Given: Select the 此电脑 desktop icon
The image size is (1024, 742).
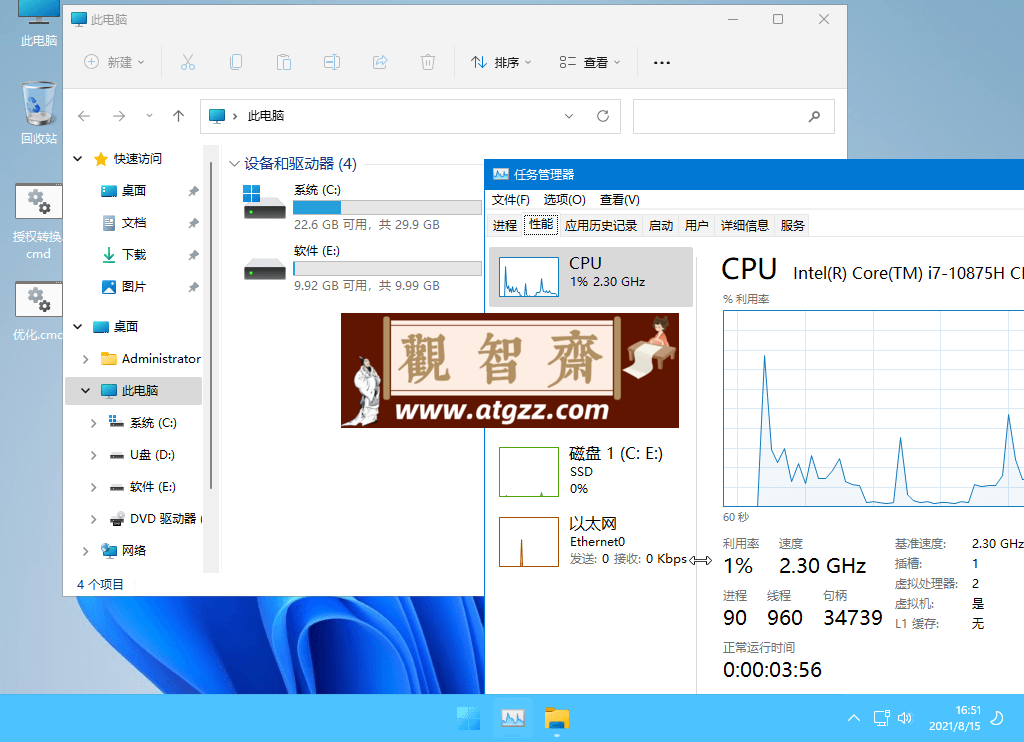Looking at the screenshot, I should point(38,24).
